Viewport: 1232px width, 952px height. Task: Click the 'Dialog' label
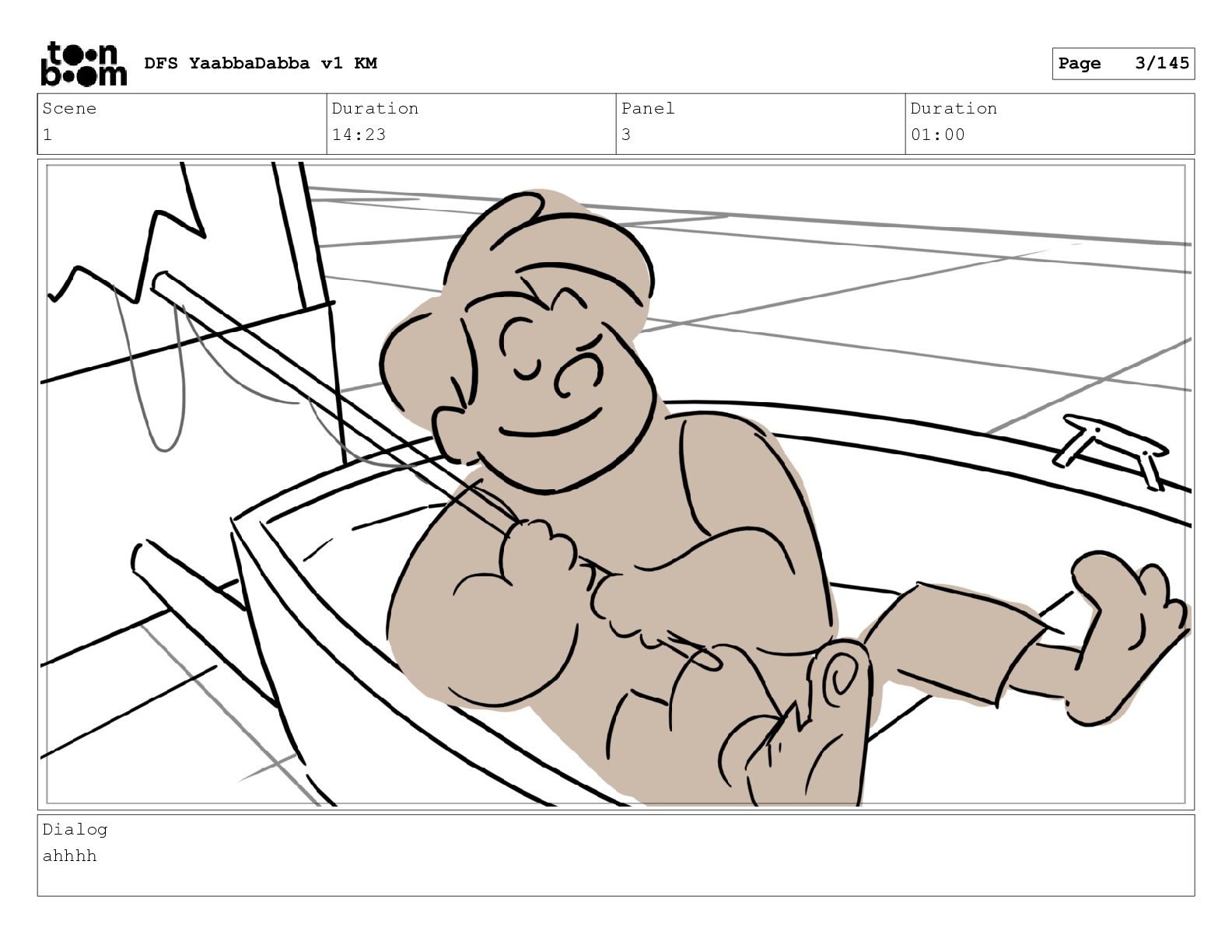tap(75, 829)
